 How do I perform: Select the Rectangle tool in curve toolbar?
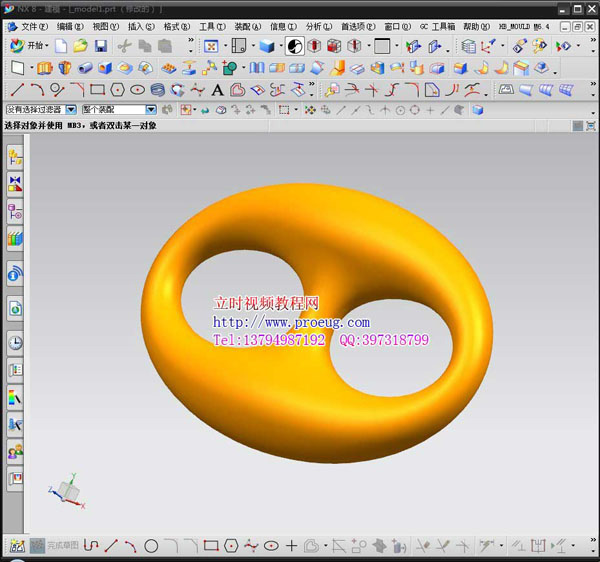pyautogui.click(x=97, y=90)
